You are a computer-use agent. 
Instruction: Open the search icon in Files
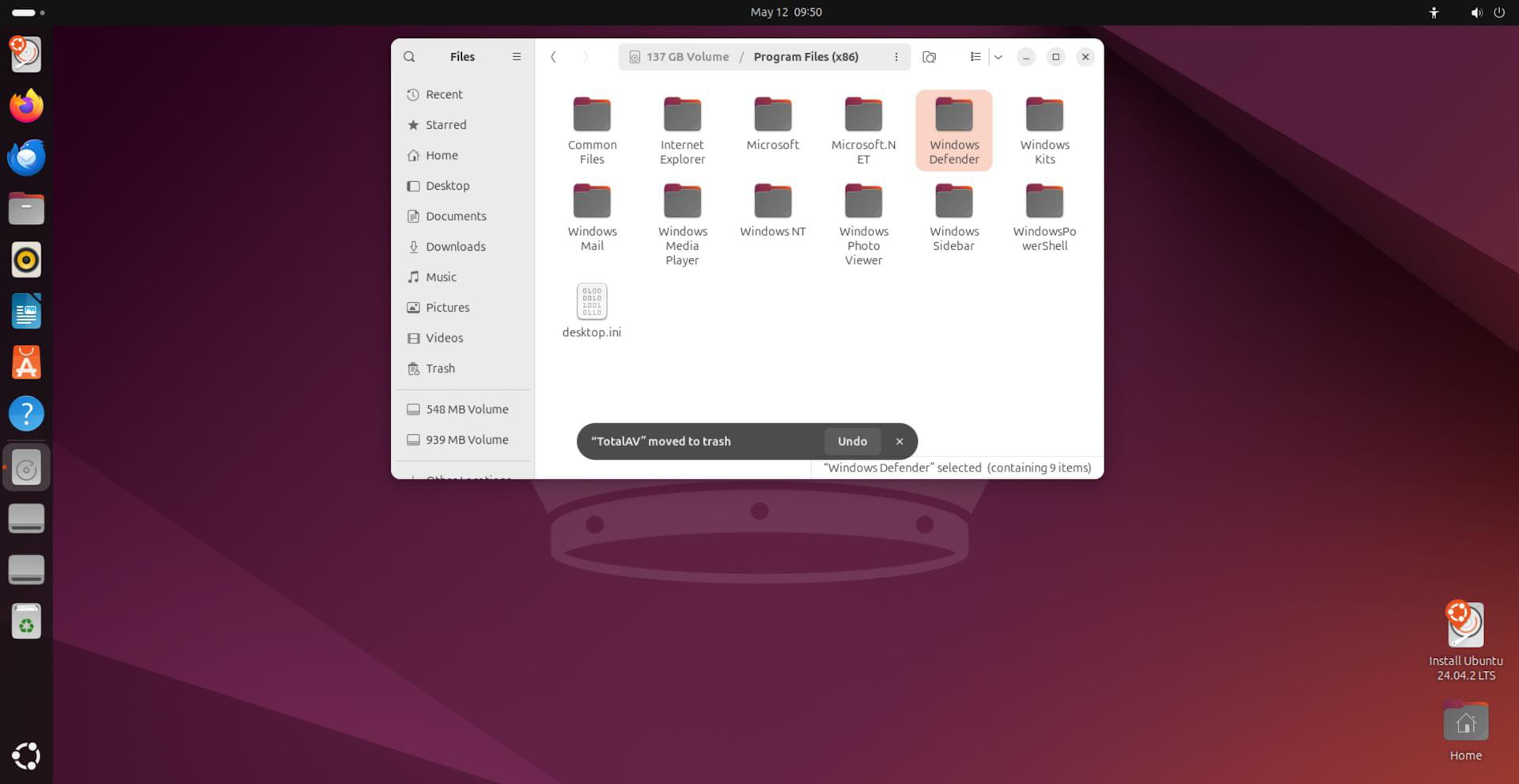(409, 57)
